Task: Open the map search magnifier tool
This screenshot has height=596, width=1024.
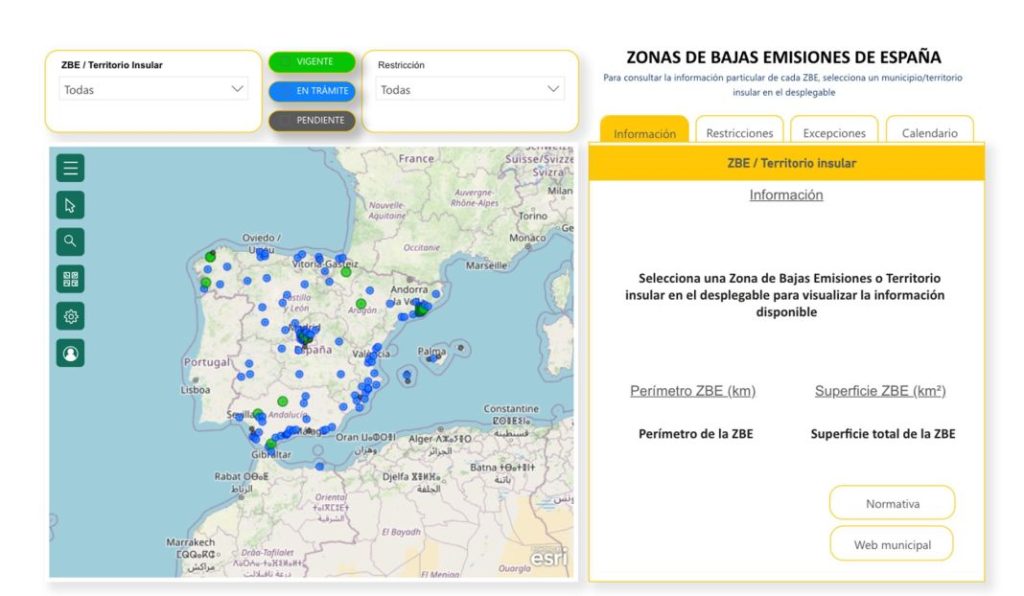Action: click(69, 240)
